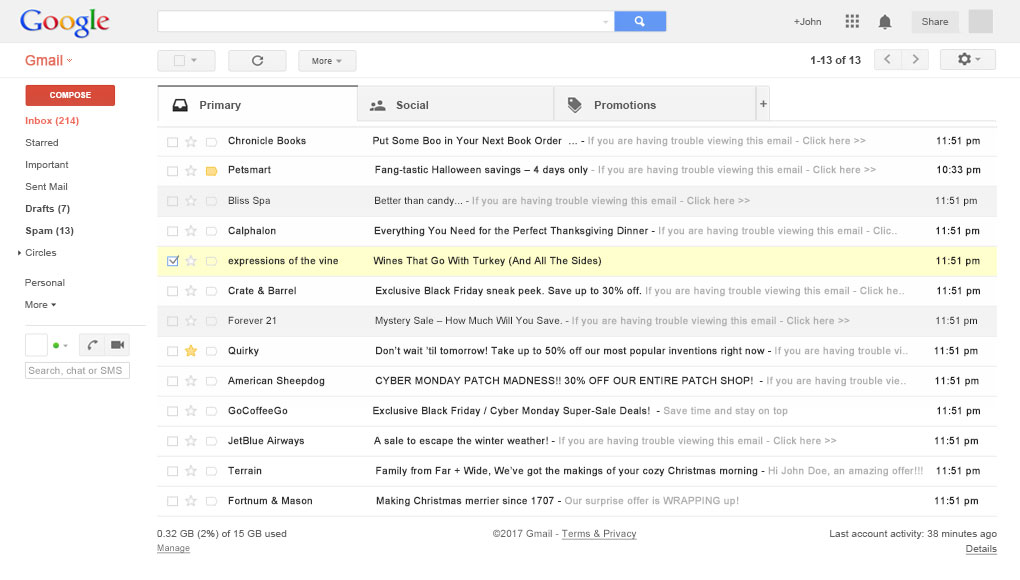The height and width of the screenshot is (580, 1020).
Task: Star the Petsmart email
Action: coord(191,171)
